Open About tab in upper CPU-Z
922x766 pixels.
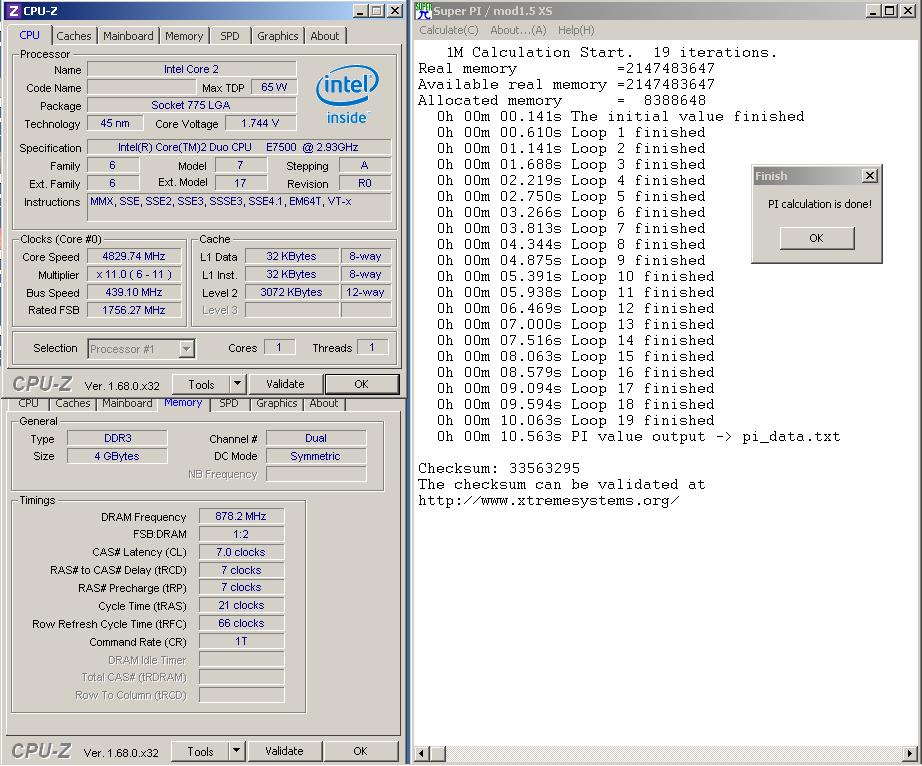coord(325,36)
